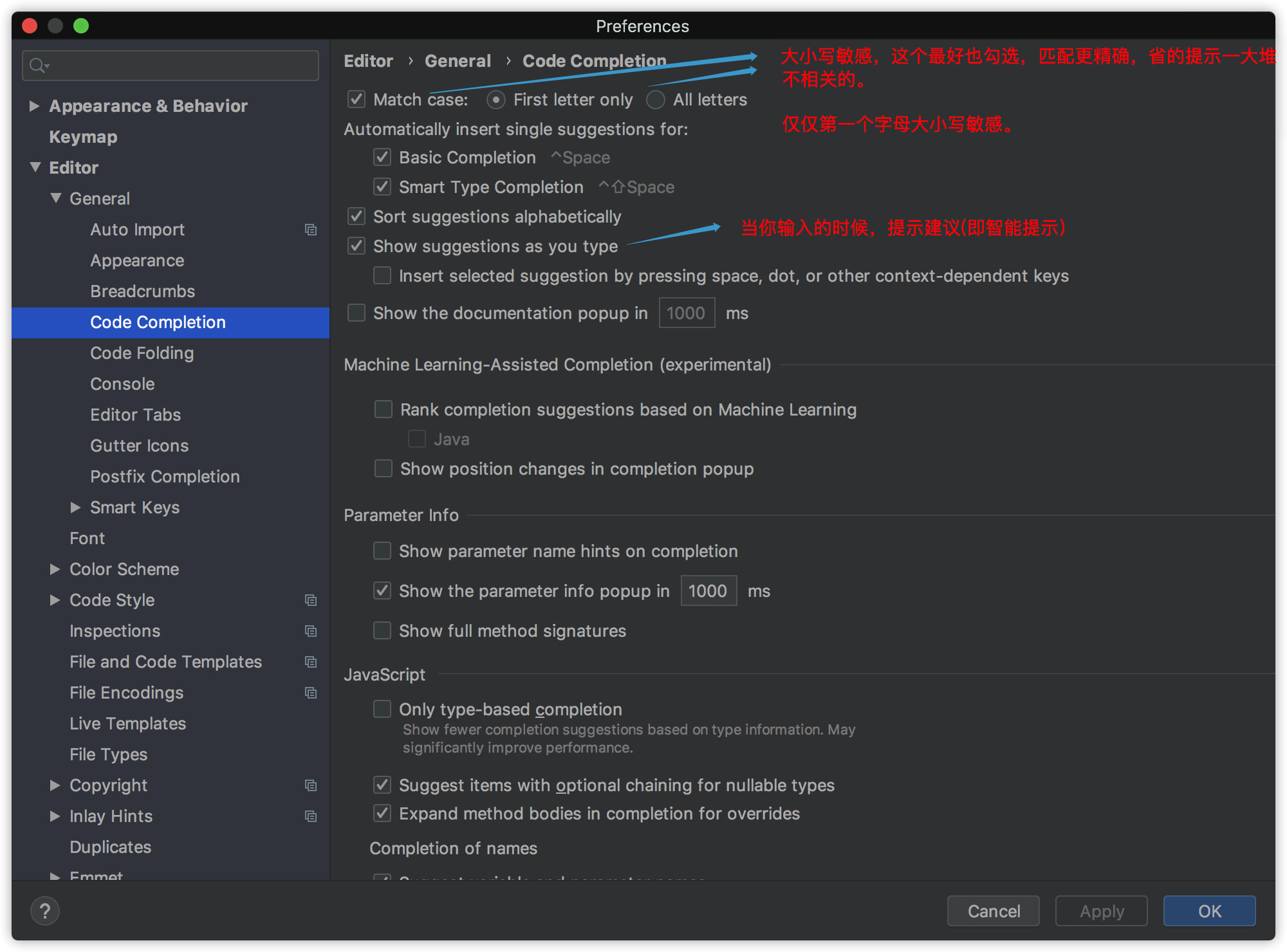This screenshot has width=1287, height=952.
Task: Click the per-project icon beside Copyright
Action: [x=311, y=785]
